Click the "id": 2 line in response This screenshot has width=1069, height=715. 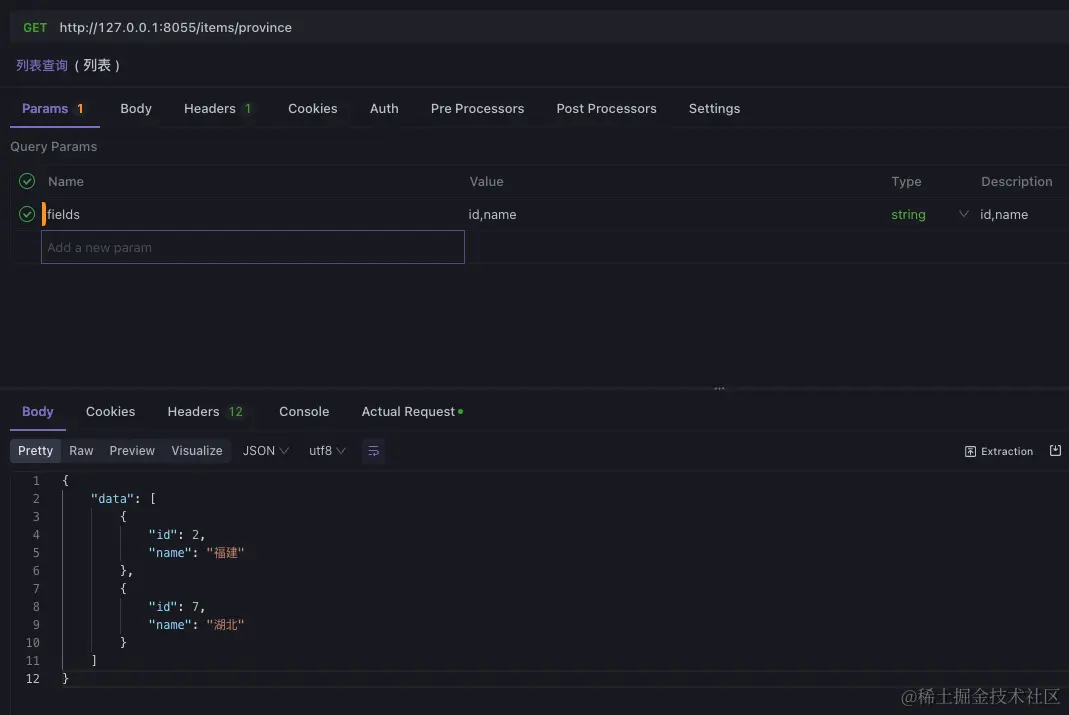coord(177,534)
